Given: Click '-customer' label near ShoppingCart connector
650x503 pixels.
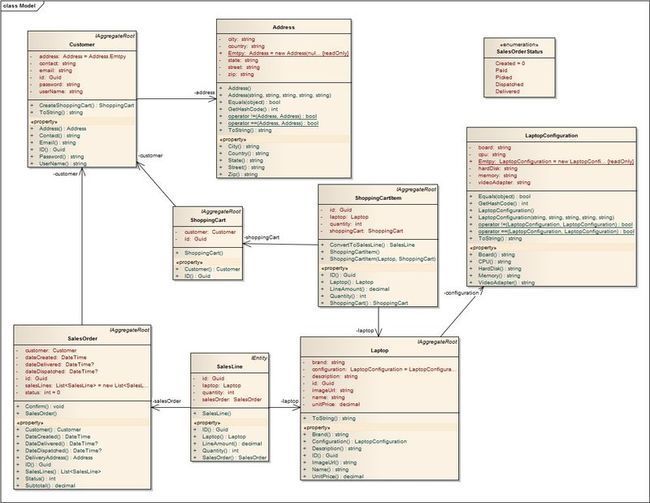Looking at the screenshot, I should (x=150, y=156).
